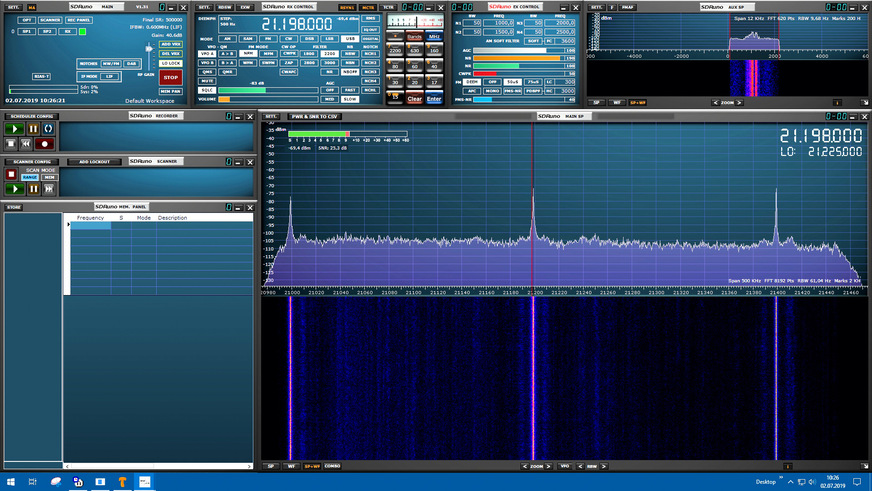Click the recorder rewind icon
Screen dimensions: 872x491
click(27, 144)
